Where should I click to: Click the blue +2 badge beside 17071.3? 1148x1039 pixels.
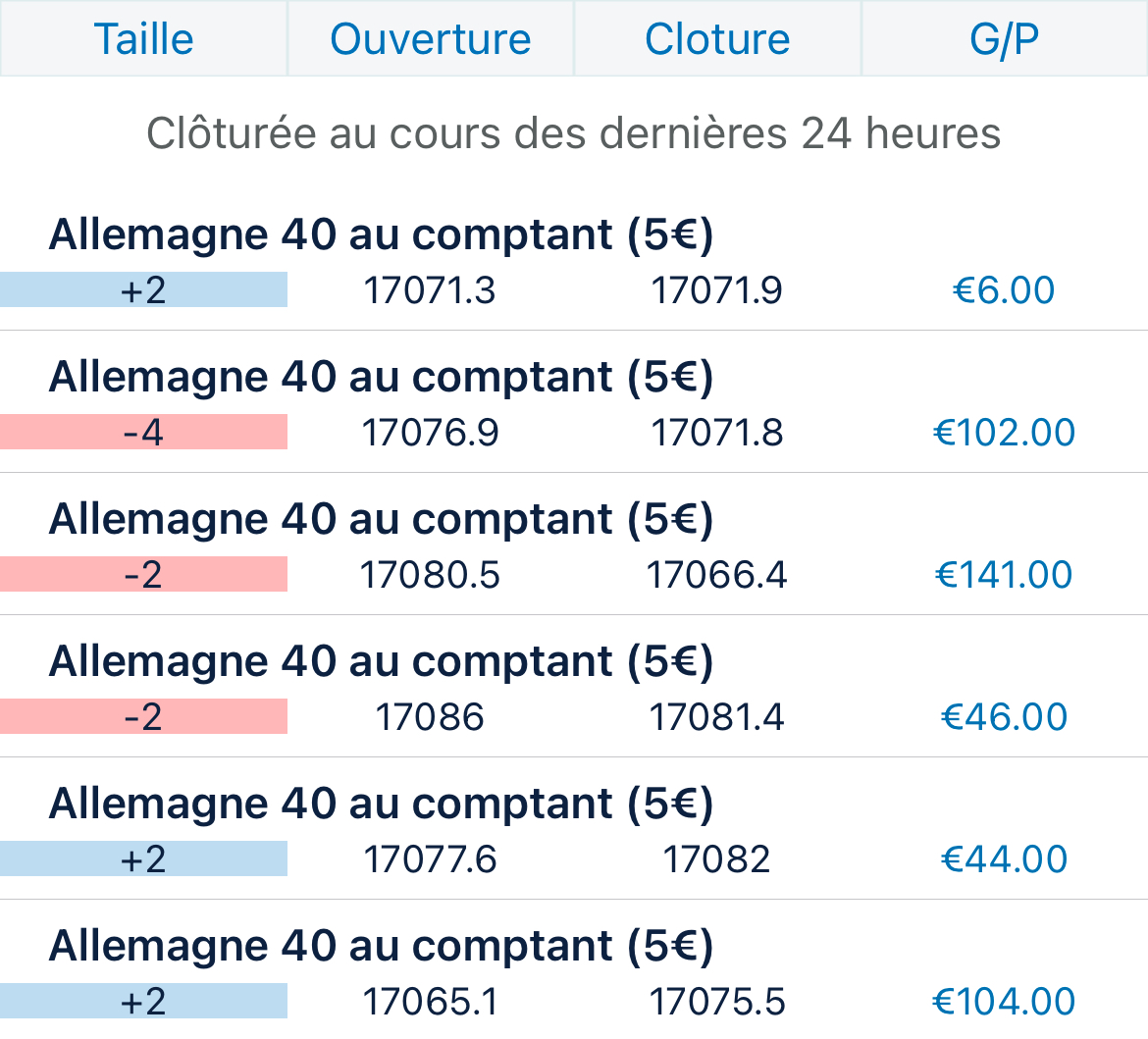click(x=143, y=290)
